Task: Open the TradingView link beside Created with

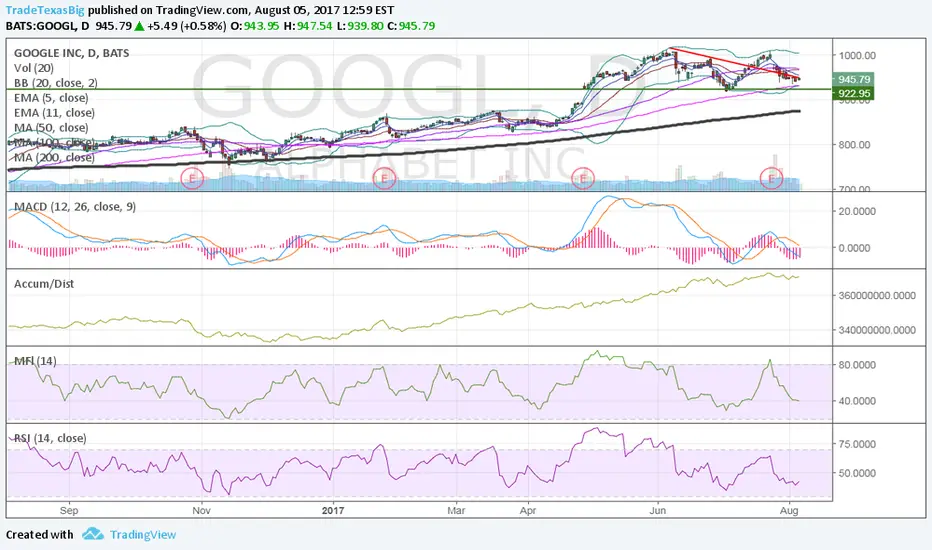Action: [x=143, y=535]
